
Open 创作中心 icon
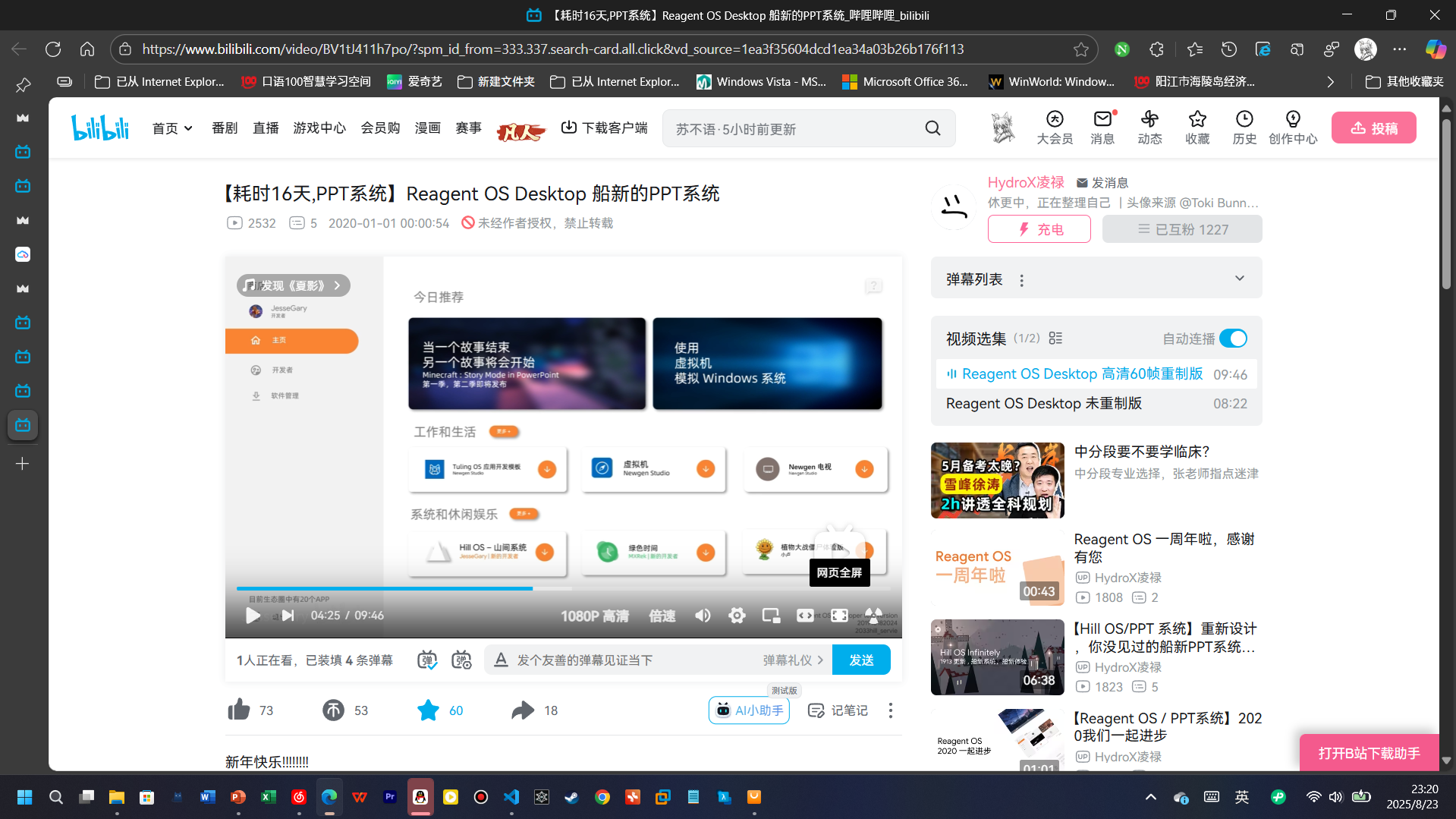coord(1293,128)
